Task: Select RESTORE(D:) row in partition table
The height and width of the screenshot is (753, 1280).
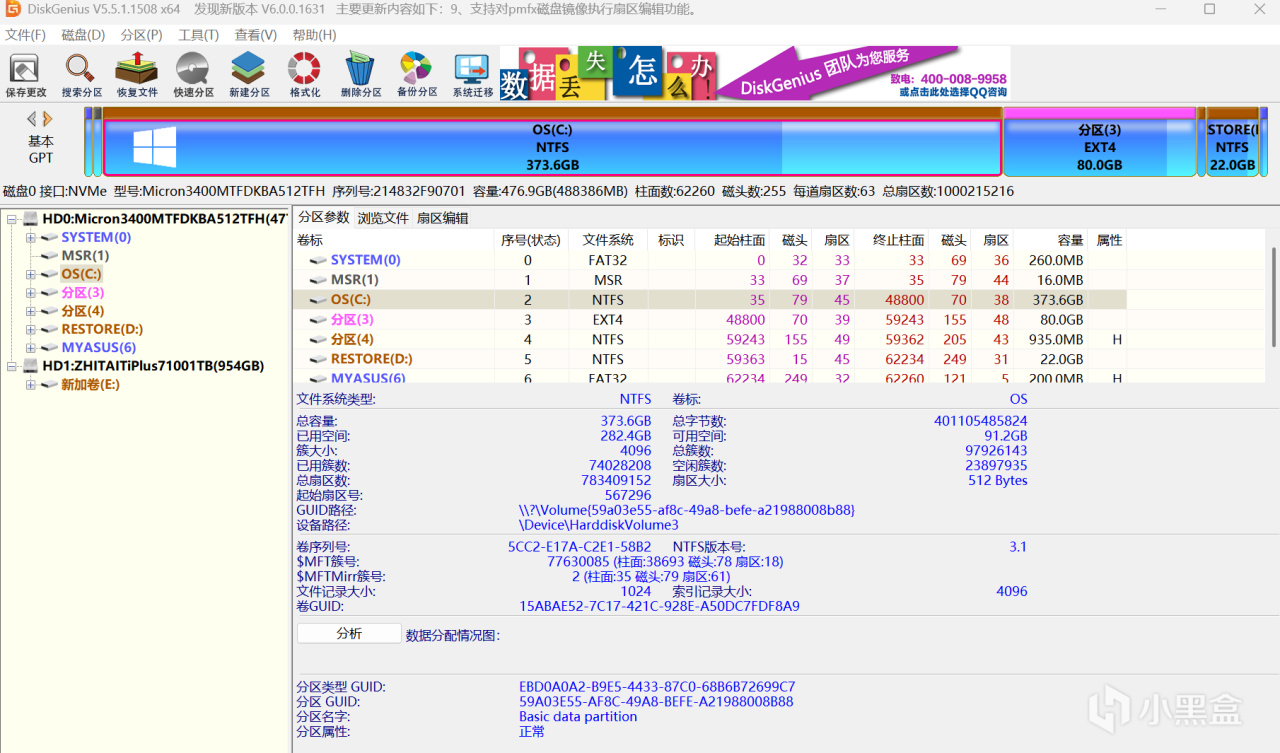Action: coord(710,359)
